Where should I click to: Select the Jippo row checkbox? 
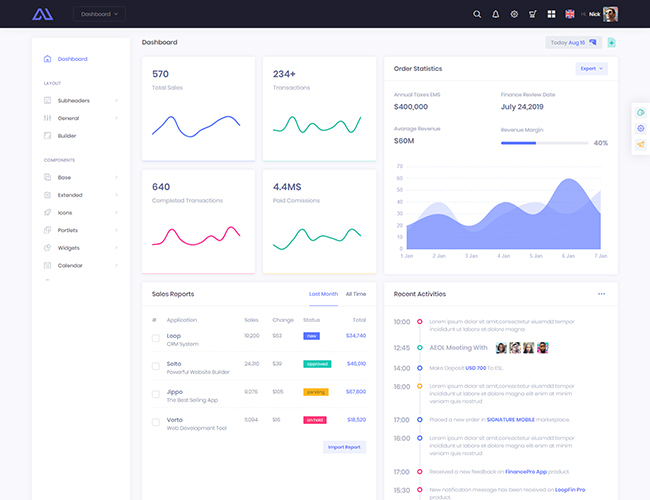tap(155, 394)
